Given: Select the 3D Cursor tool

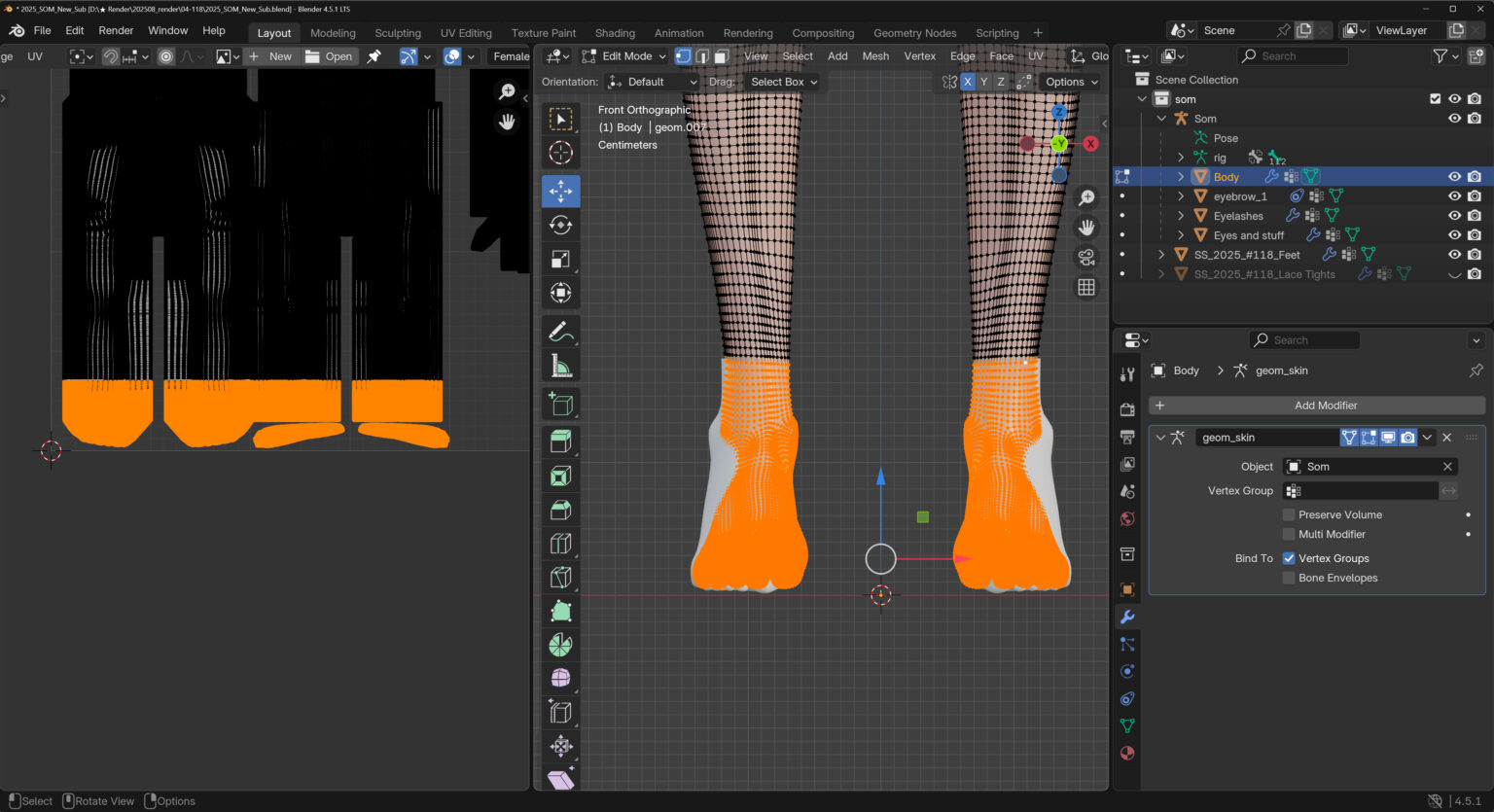Looking at the screenshot, I should pos(560,153).
